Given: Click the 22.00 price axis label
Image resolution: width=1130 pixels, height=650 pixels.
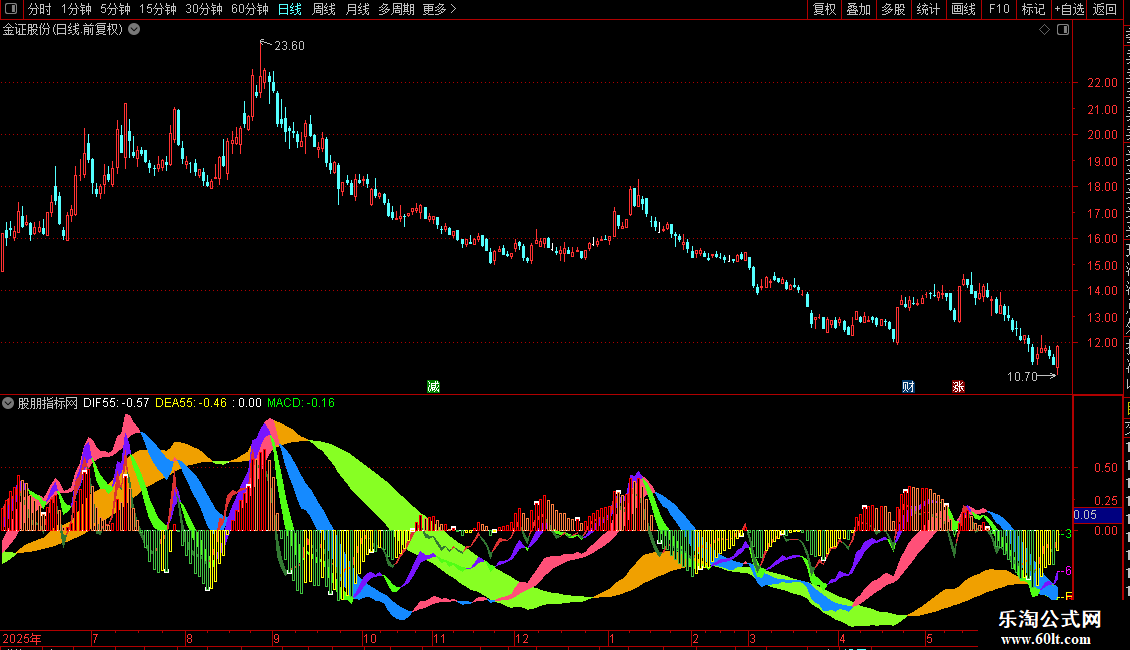Looking at the screenshot, I should pos(1103,83).
